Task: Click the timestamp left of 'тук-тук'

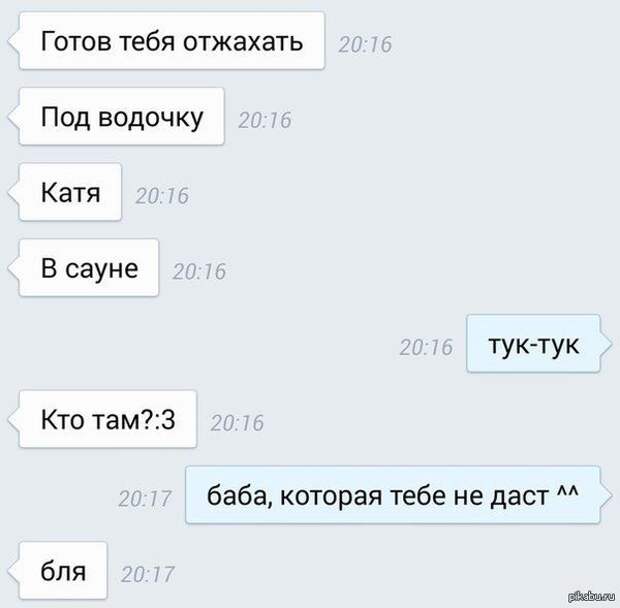Action: (426, 347)
